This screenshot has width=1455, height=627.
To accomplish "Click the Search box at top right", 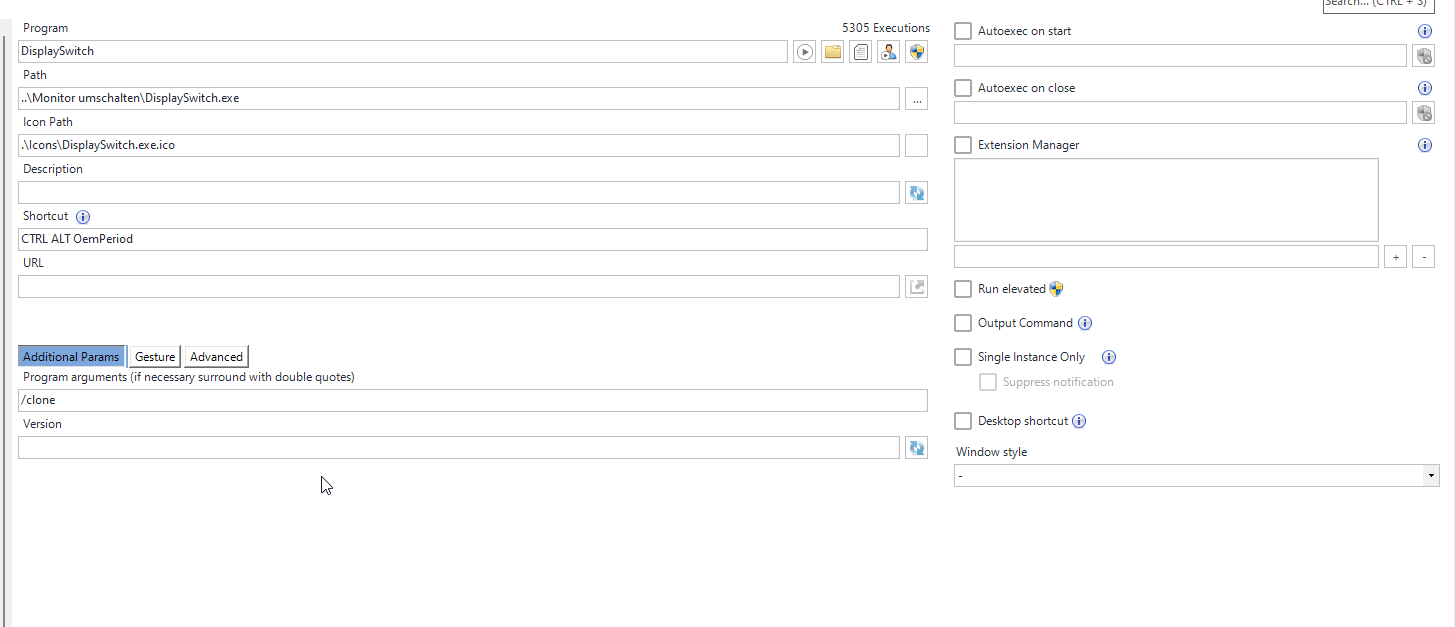I will (x=1378, y=5).
